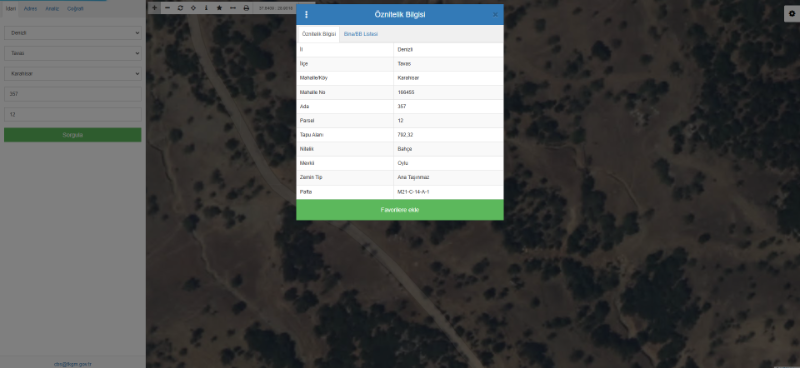Click the Mahalle/Köy label in the table
800x368 pixels.
point(313,78)
